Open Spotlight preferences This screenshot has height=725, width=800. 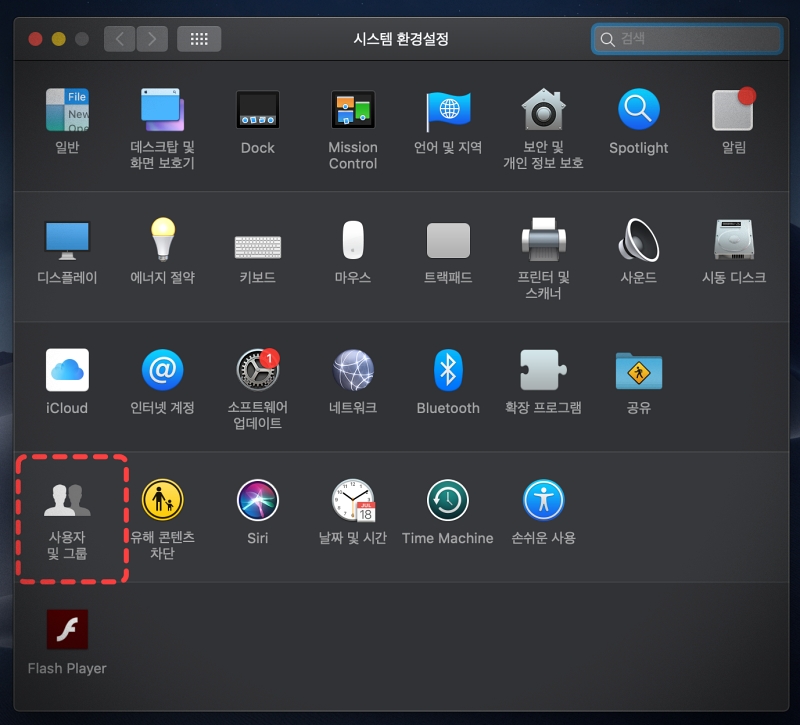639,109
